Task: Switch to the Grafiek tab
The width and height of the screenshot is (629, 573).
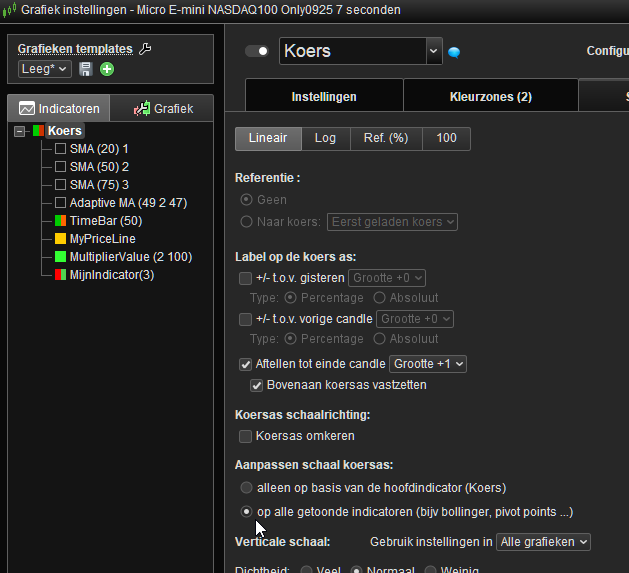Action: tap(162, 108)
